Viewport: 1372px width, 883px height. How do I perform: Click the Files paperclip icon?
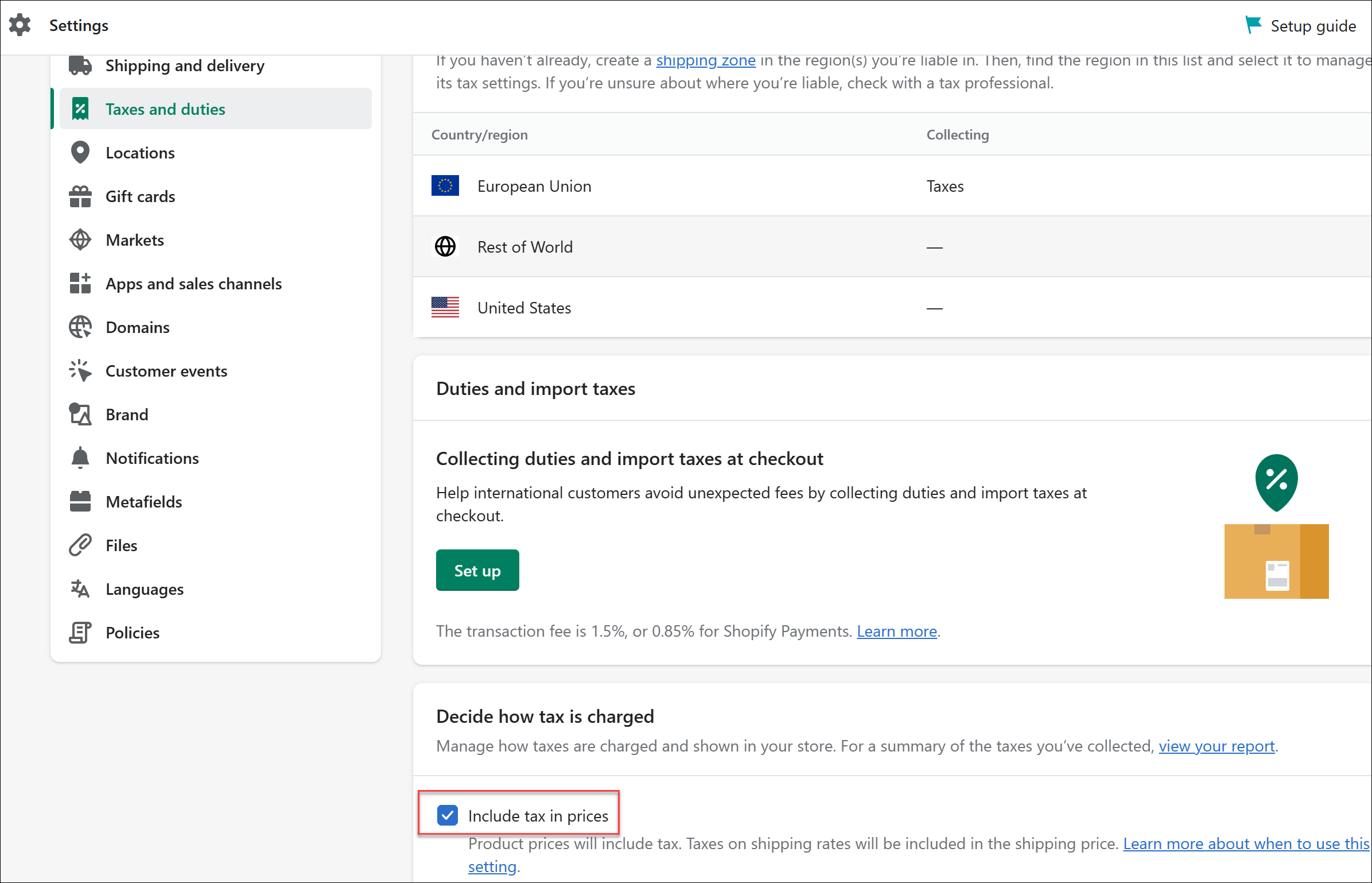click(x=80, y=545)
